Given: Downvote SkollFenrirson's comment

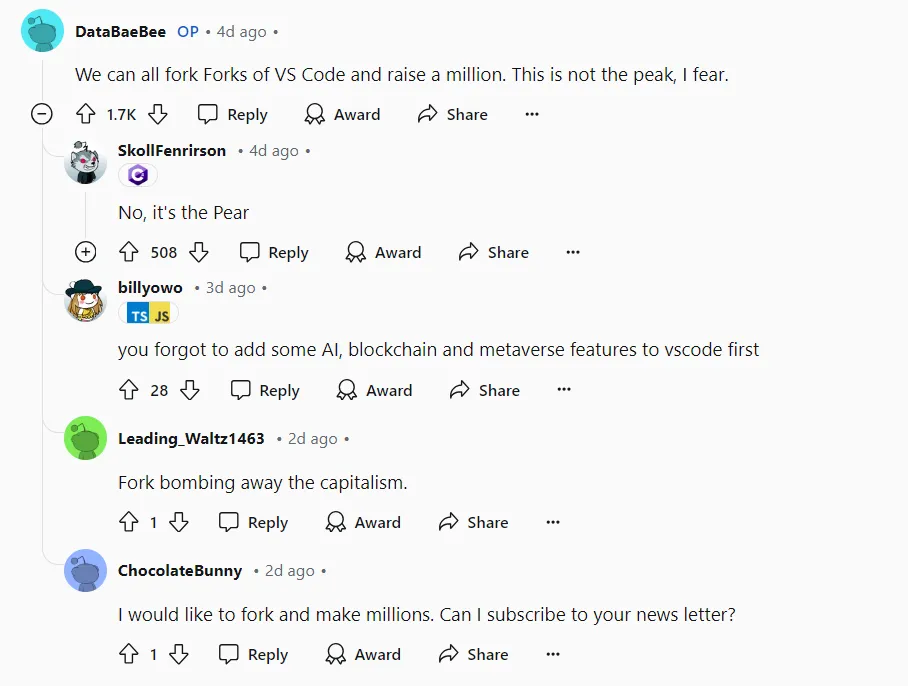Looking at the screenshot, I should (197, 252).
